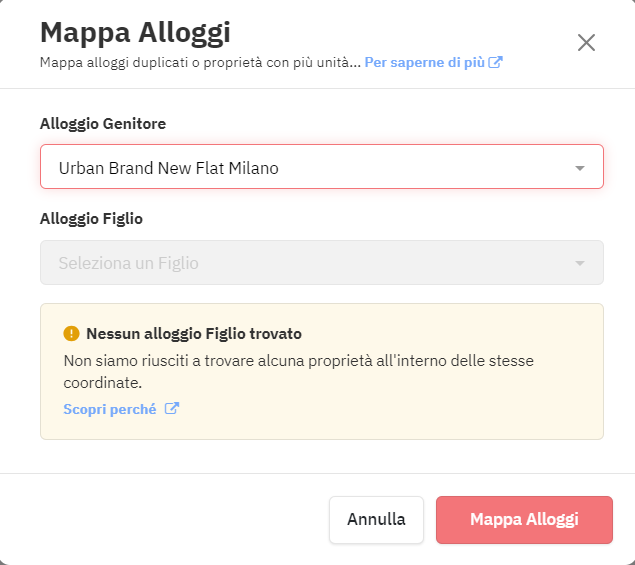Expand arrow of Urban Brand New Flat Milano
Screen dimensions: 635x565
click(x=580, y=168)
